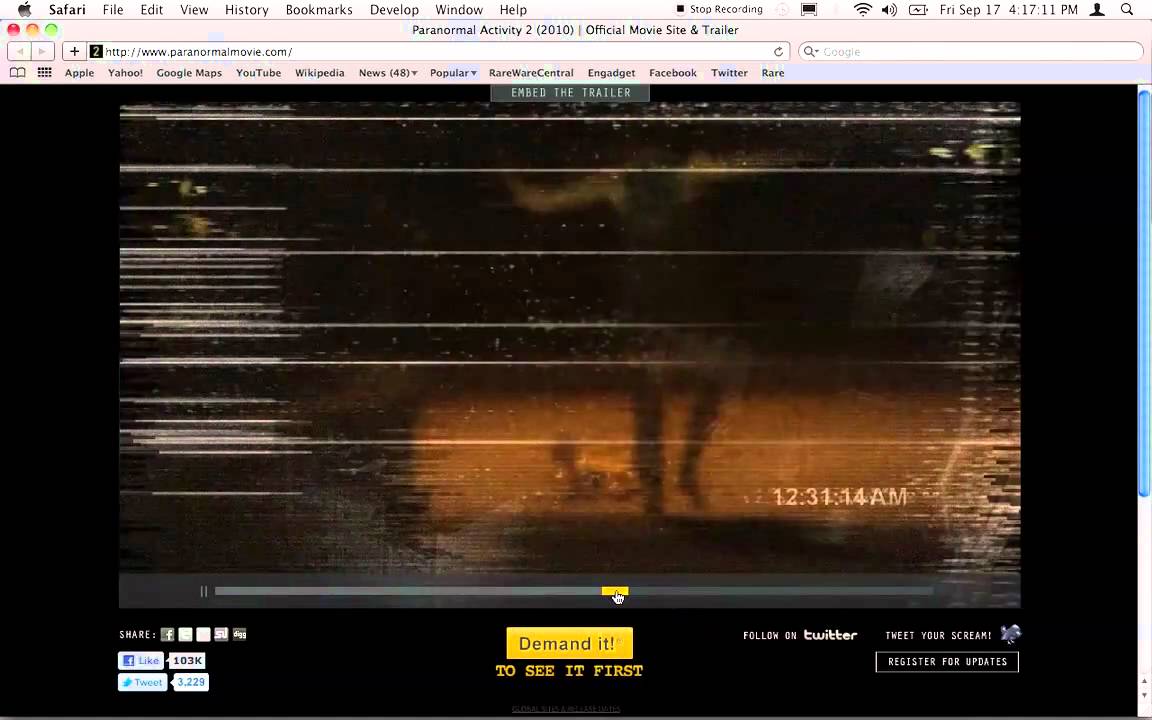
Task: Open the volume control icon
Action: 889,10
